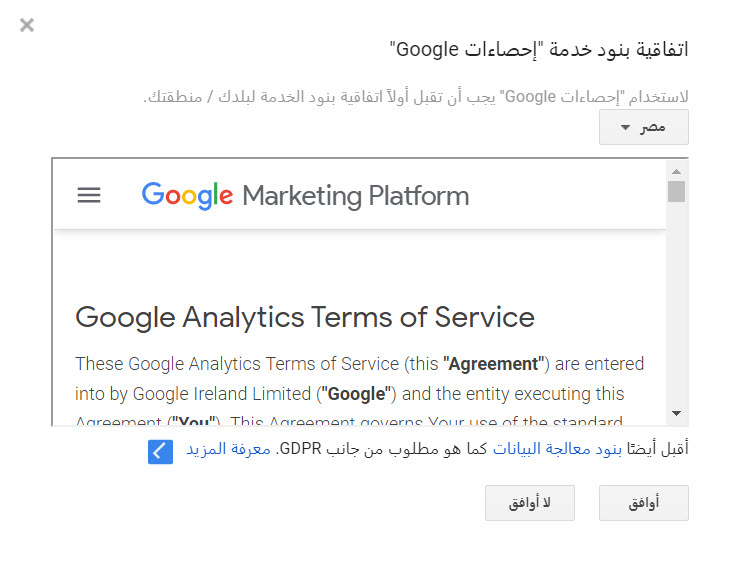Click the dialog title اتفاقية بنود خدمة
This screenshot has width=741, height=578.
coord(539,49)
